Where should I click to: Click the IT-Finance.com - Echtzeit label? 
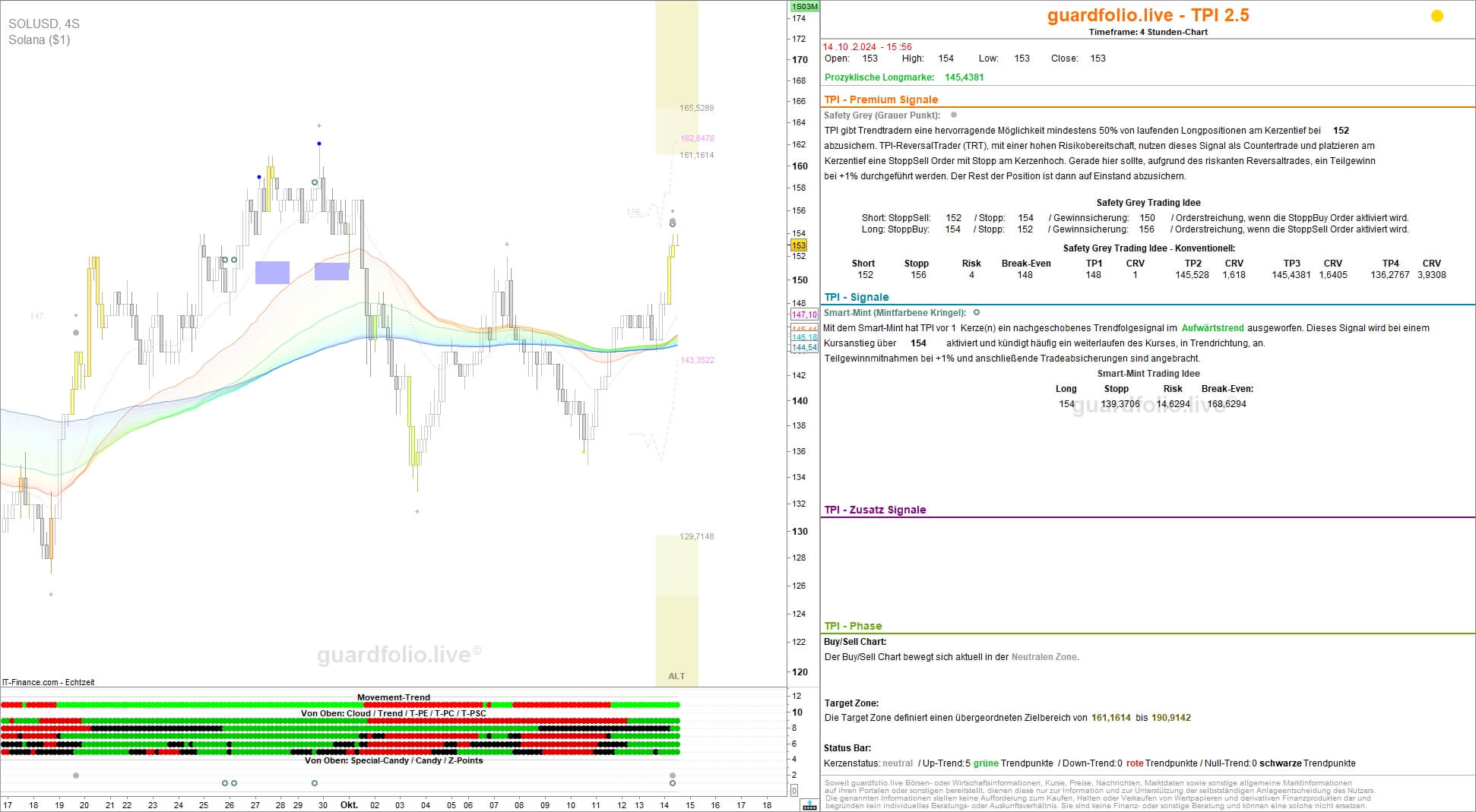click(49, 682)
